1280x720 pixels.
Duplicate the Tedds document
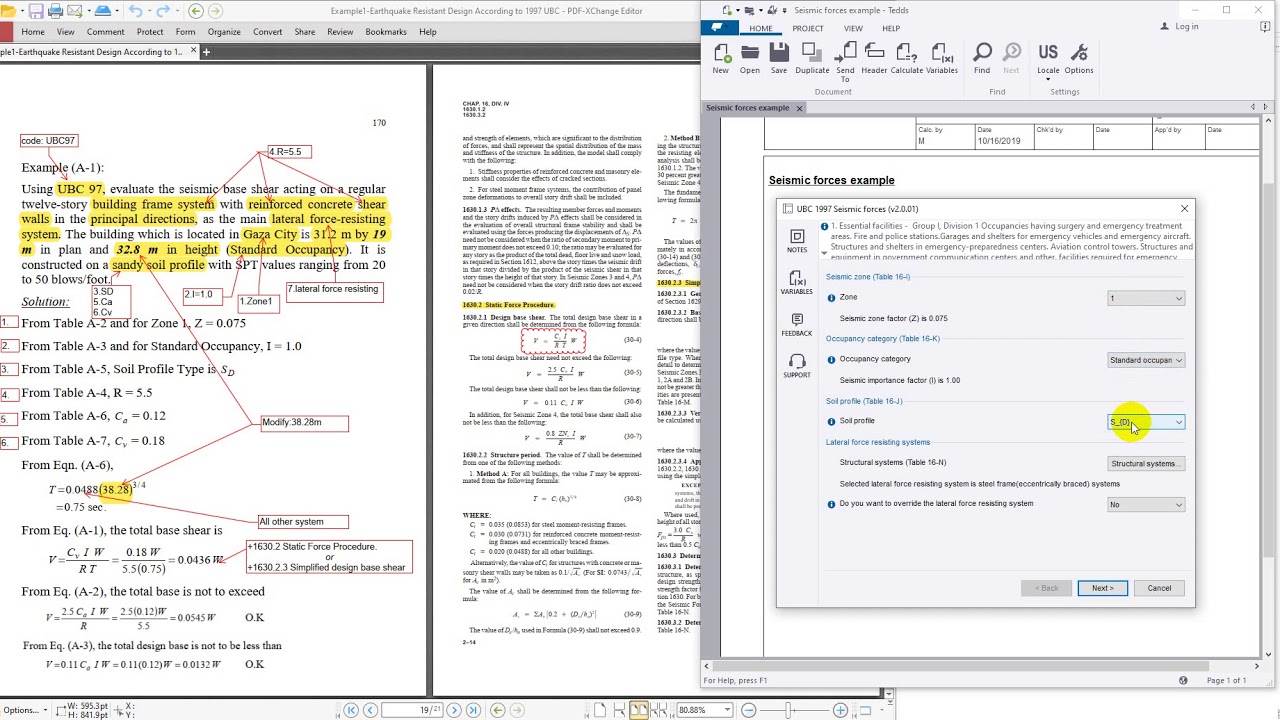pyautogui.click(x=812, y=58)
